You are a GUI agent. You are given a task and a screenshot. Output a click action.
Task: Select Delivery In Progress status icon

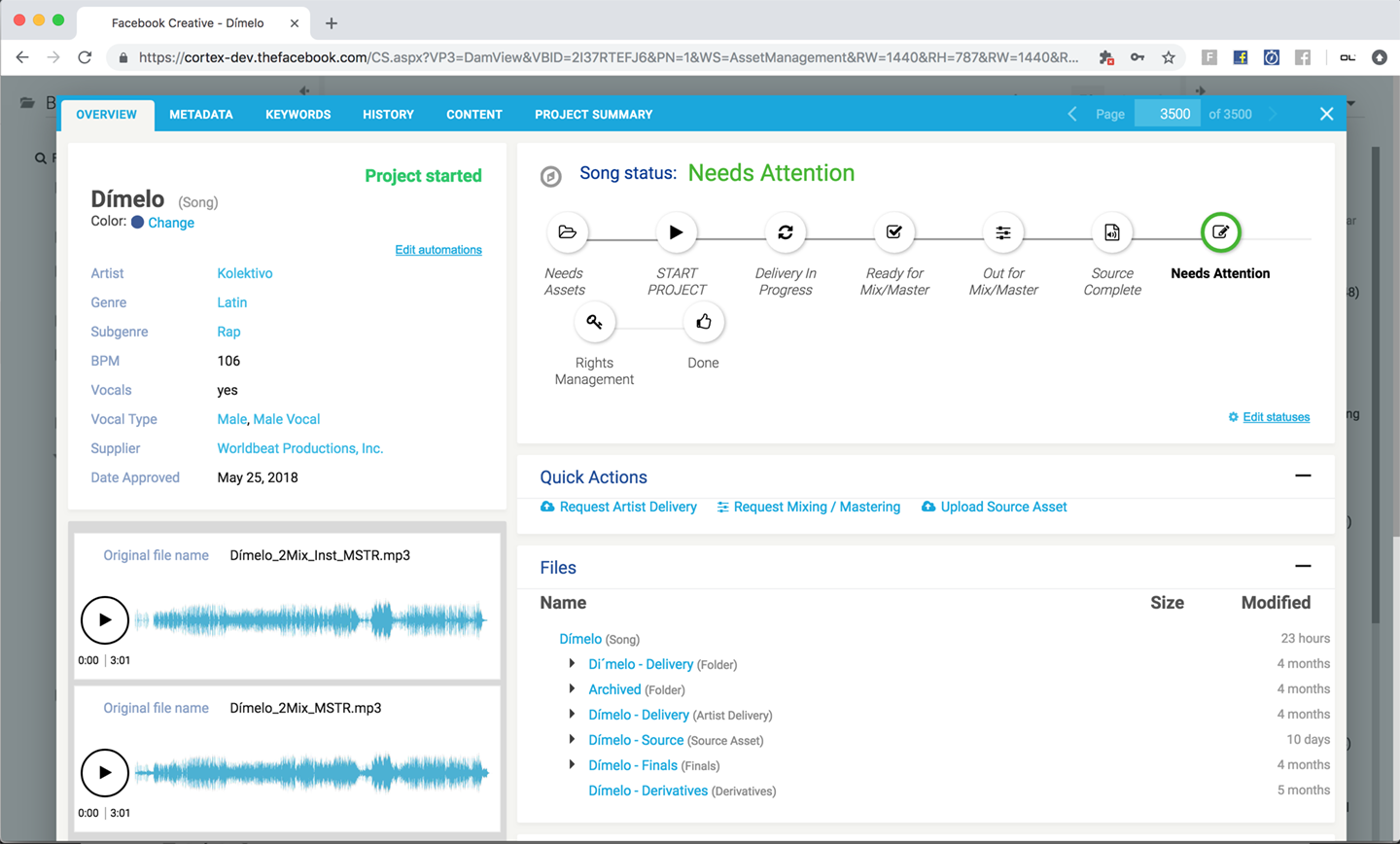tap(786, 232)
